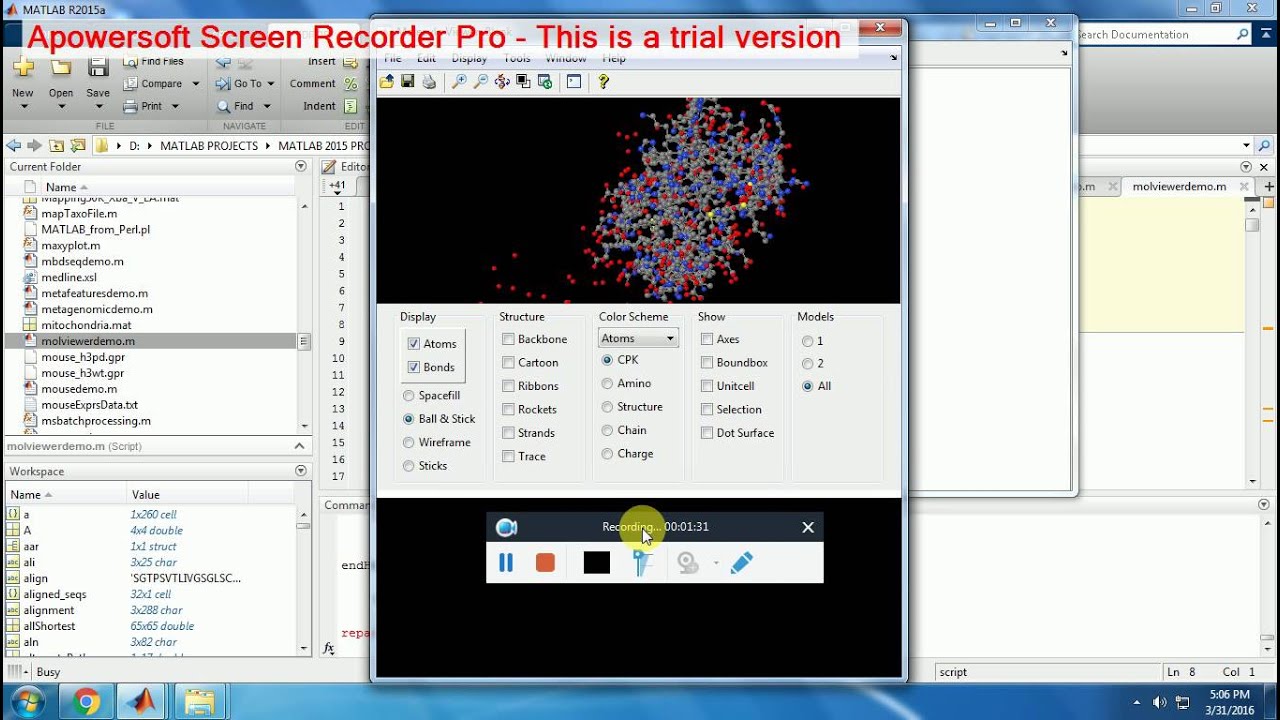1280x720 pixels.
Task: Open the Workspace panel actions arrow
Action: click(x=301, y=471)
